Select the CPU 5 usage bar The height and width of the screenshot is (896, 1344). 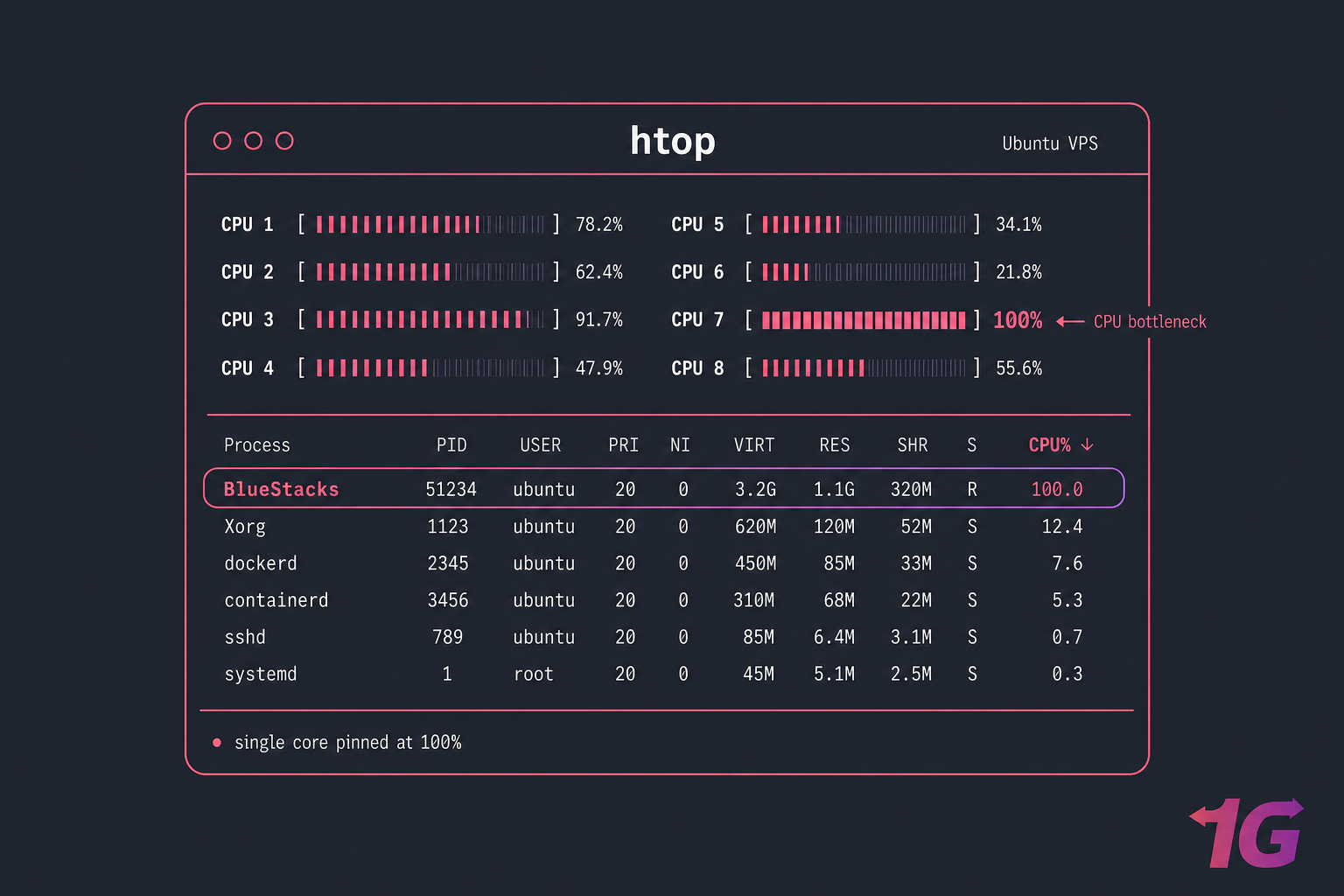pos(863,224)
